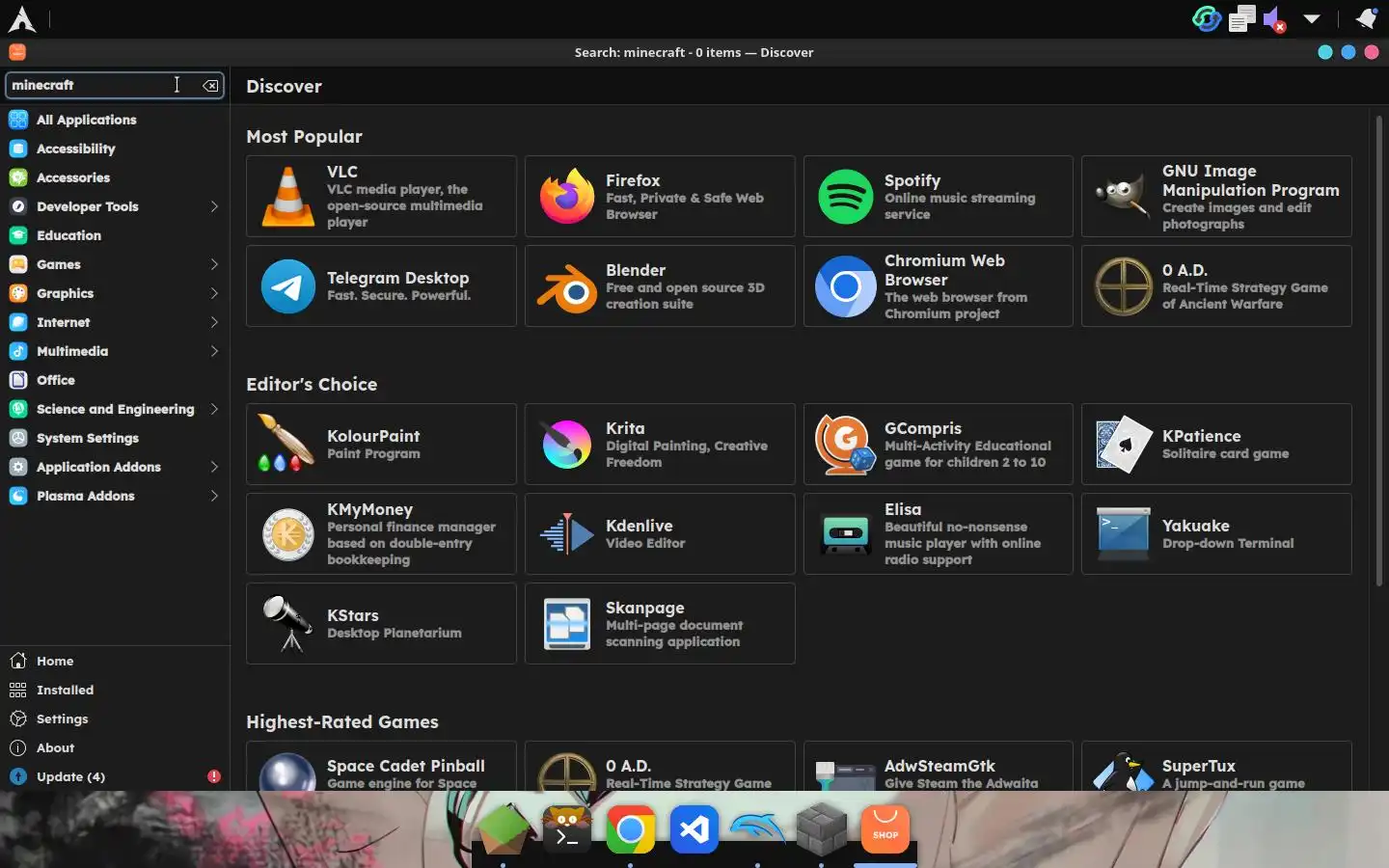Select the Accessories category
1389x868 pixels.
[115, 177]
